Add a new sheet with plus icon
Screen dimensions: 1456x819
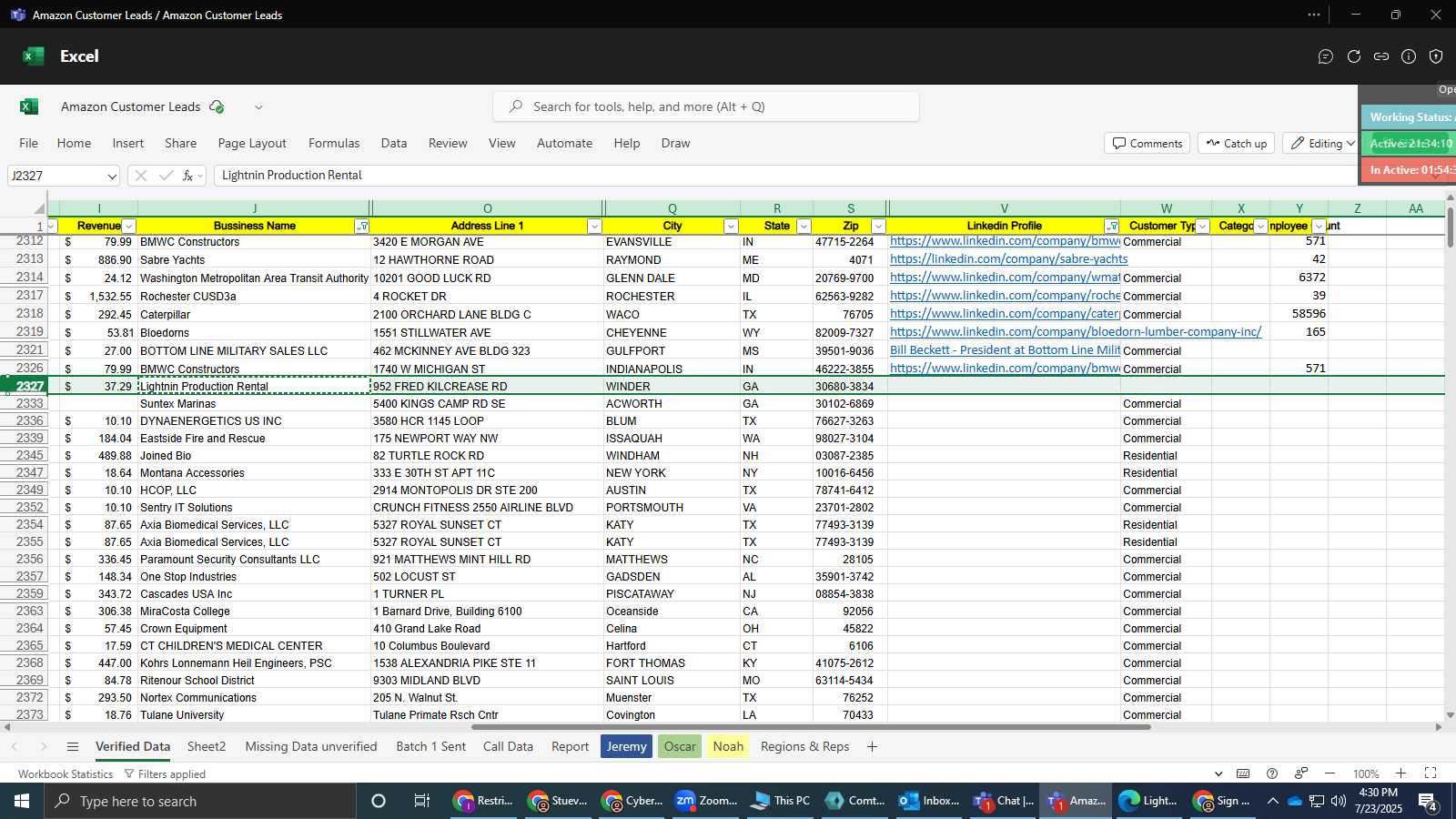872,746
